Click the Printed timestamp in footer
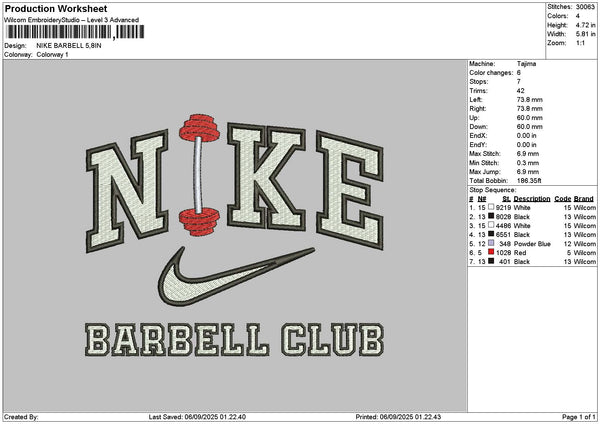The image size is (600, 424). tap(398, 417)
